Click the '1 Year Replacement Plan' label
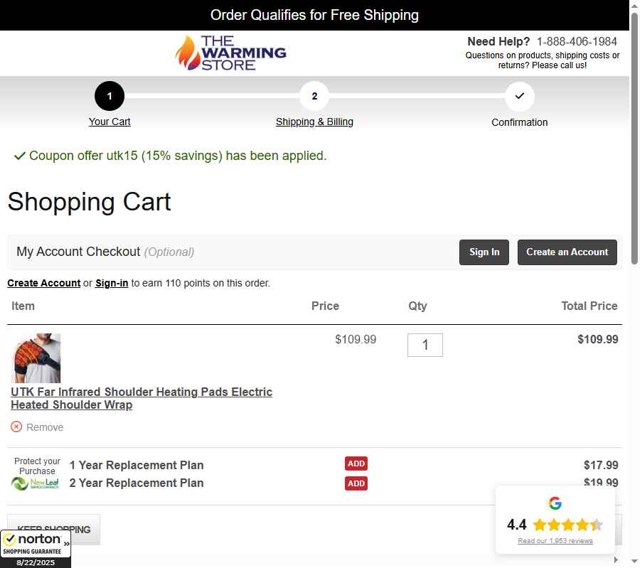Screen dimensions: 640x568 pos(136,465)
